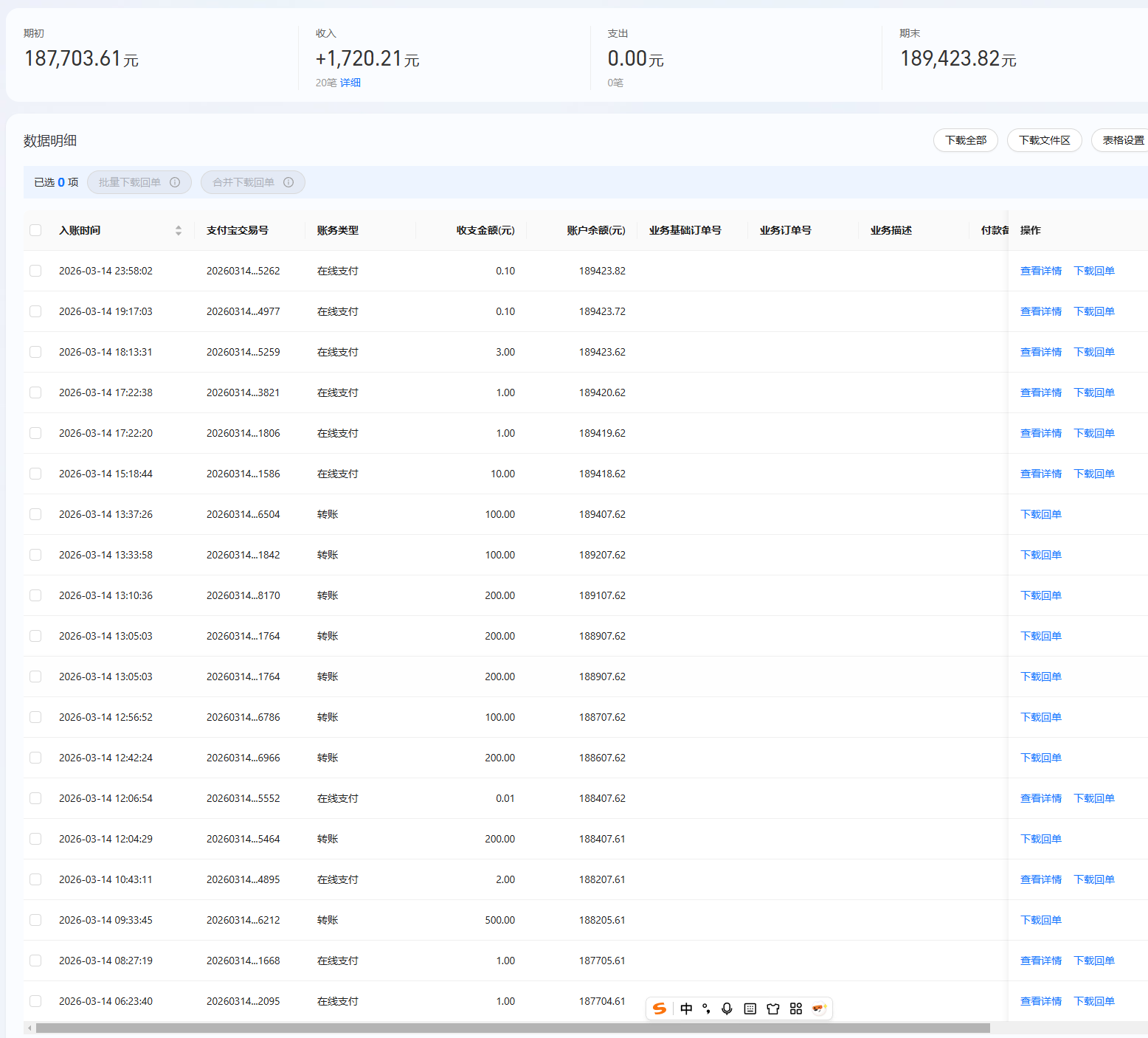Open the 详细 link under income total
1148x1038 pixels.
(x=350, y=83)
